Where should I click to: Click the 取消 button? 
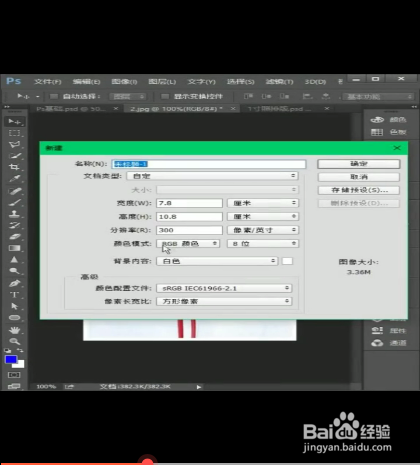(359, 177)
